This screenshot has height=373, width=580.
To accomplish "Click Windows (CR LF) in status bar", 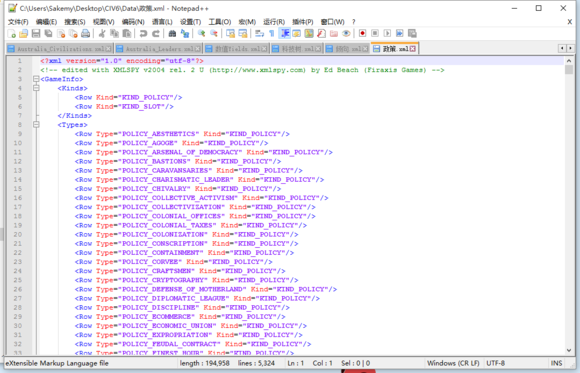I will coord(453,363).
